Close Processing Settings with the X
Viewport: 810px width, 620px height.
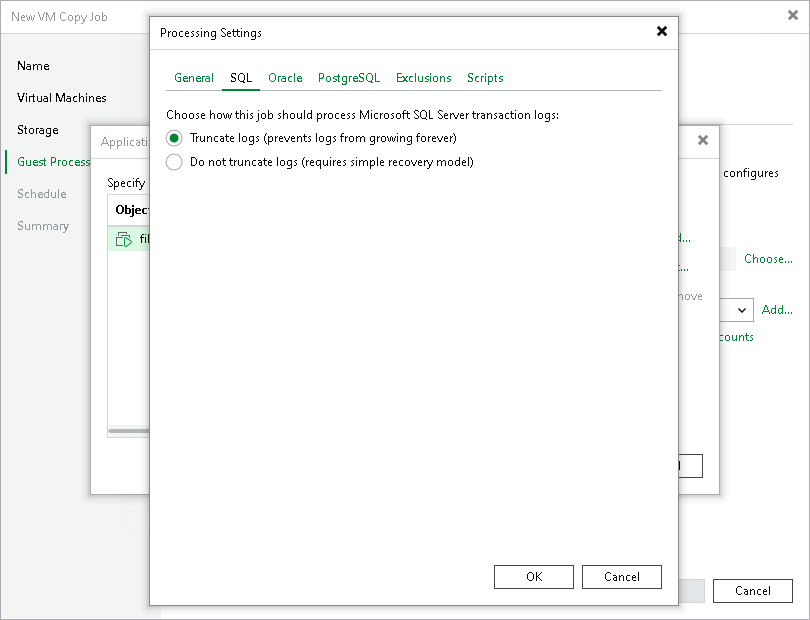[662, 32]
